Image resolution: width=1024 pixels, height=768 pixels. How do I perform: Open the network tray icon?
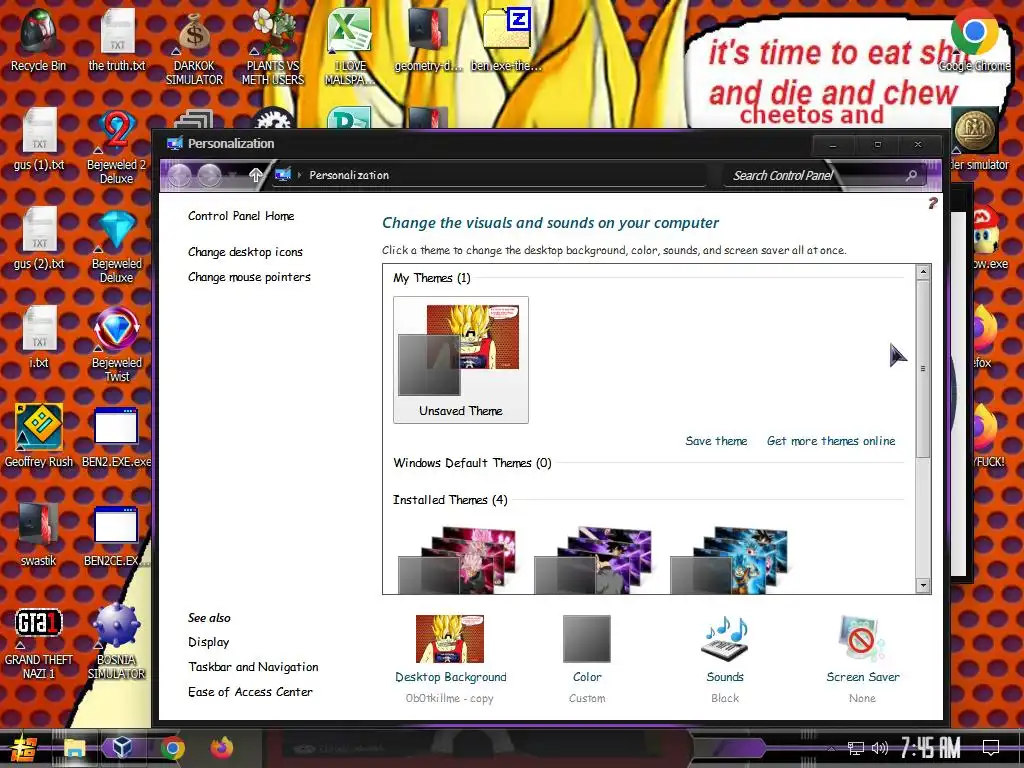click(x=855, y=748)
